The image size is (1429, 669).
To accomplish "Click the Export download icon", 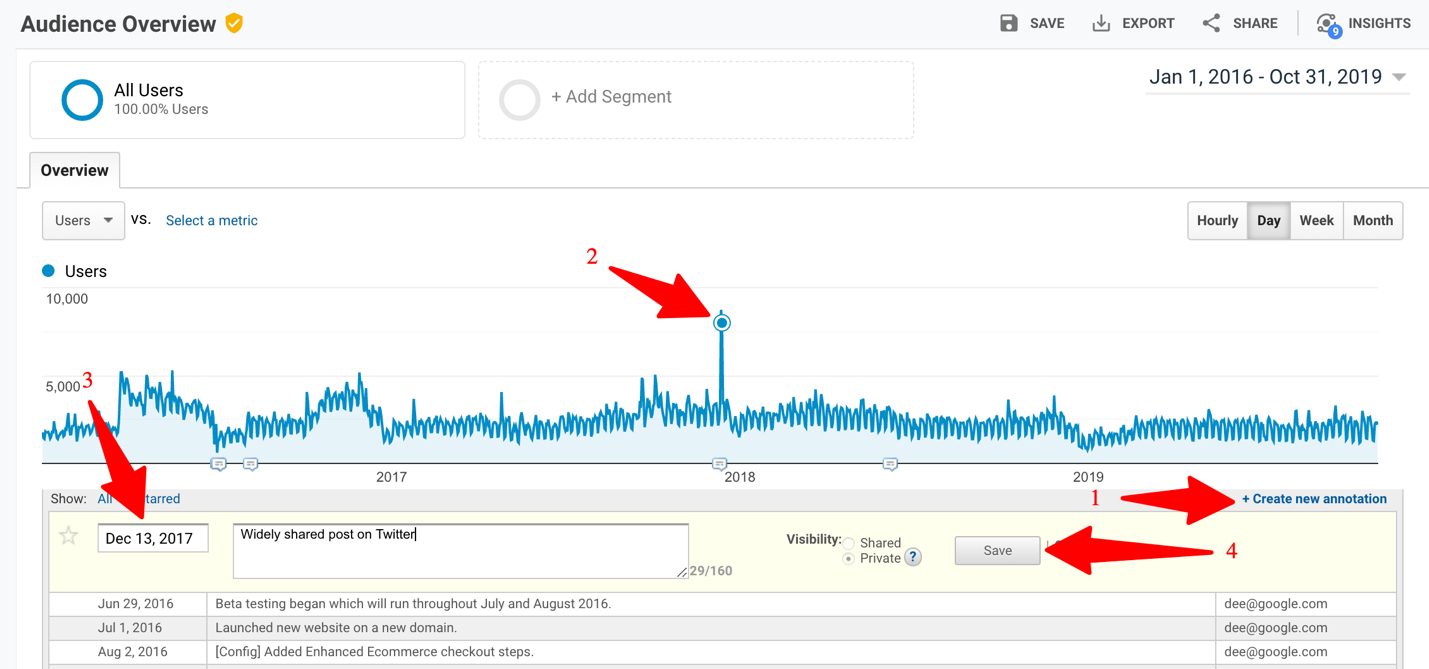I will (x=1101, y=23).
